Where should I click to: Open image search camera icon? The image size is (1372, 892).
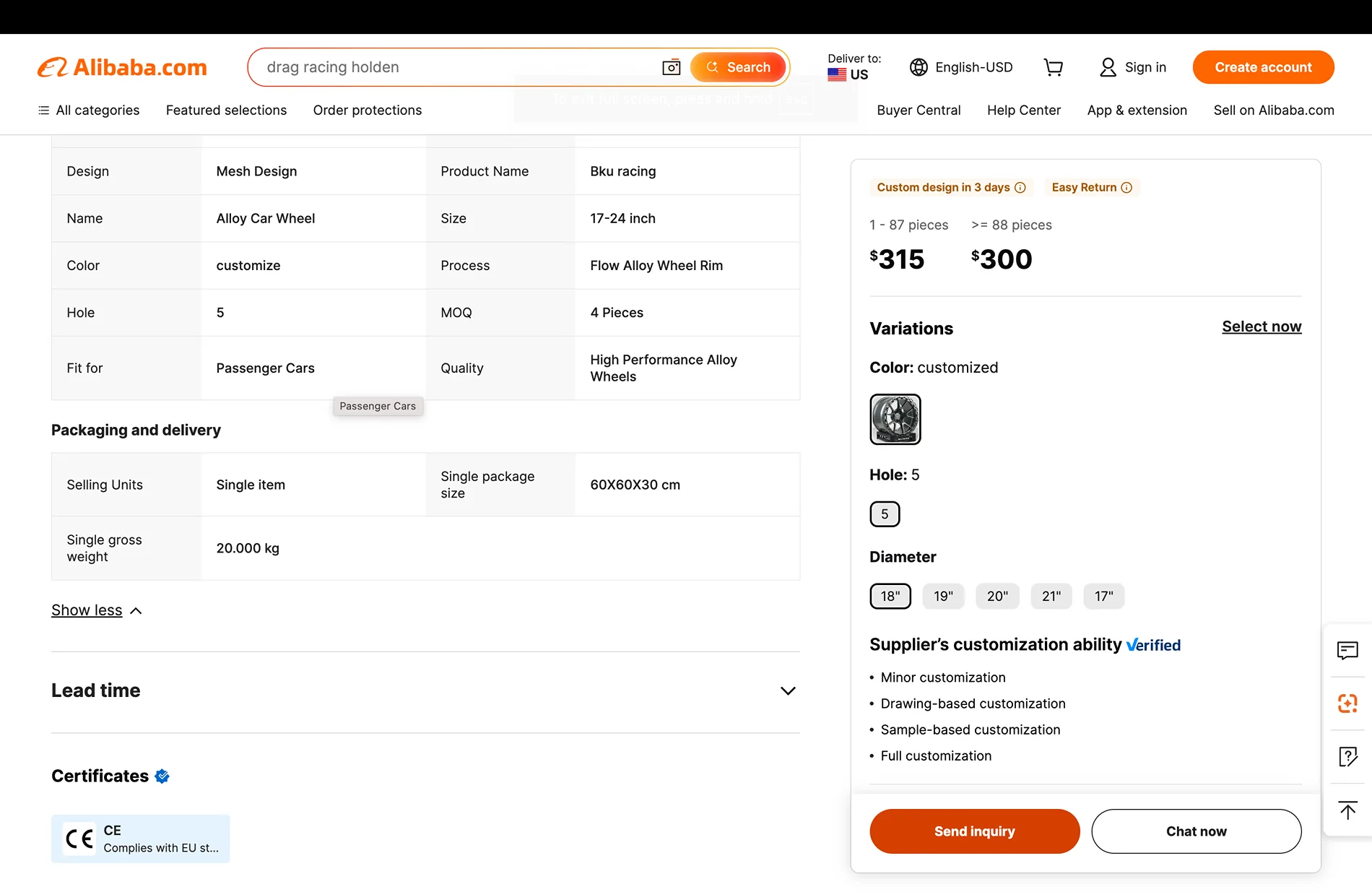click(x=672, y=67)
